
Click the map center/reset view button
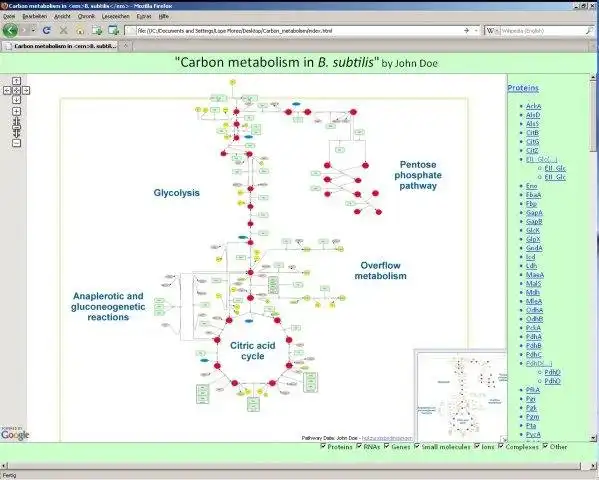[x=16, y=91]
